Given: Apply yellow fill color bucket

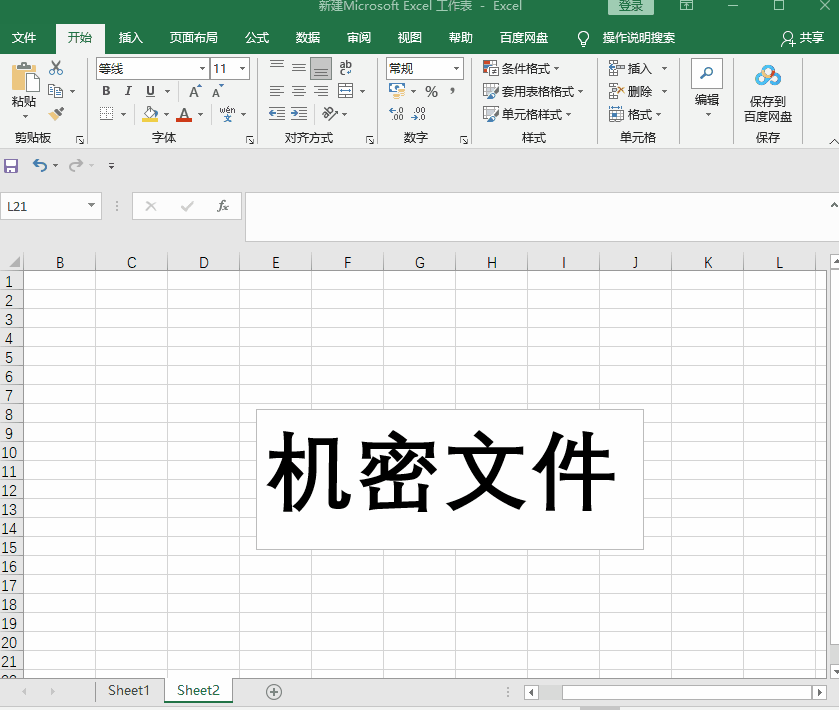Looking at the screenshot, I should point(150,113).
